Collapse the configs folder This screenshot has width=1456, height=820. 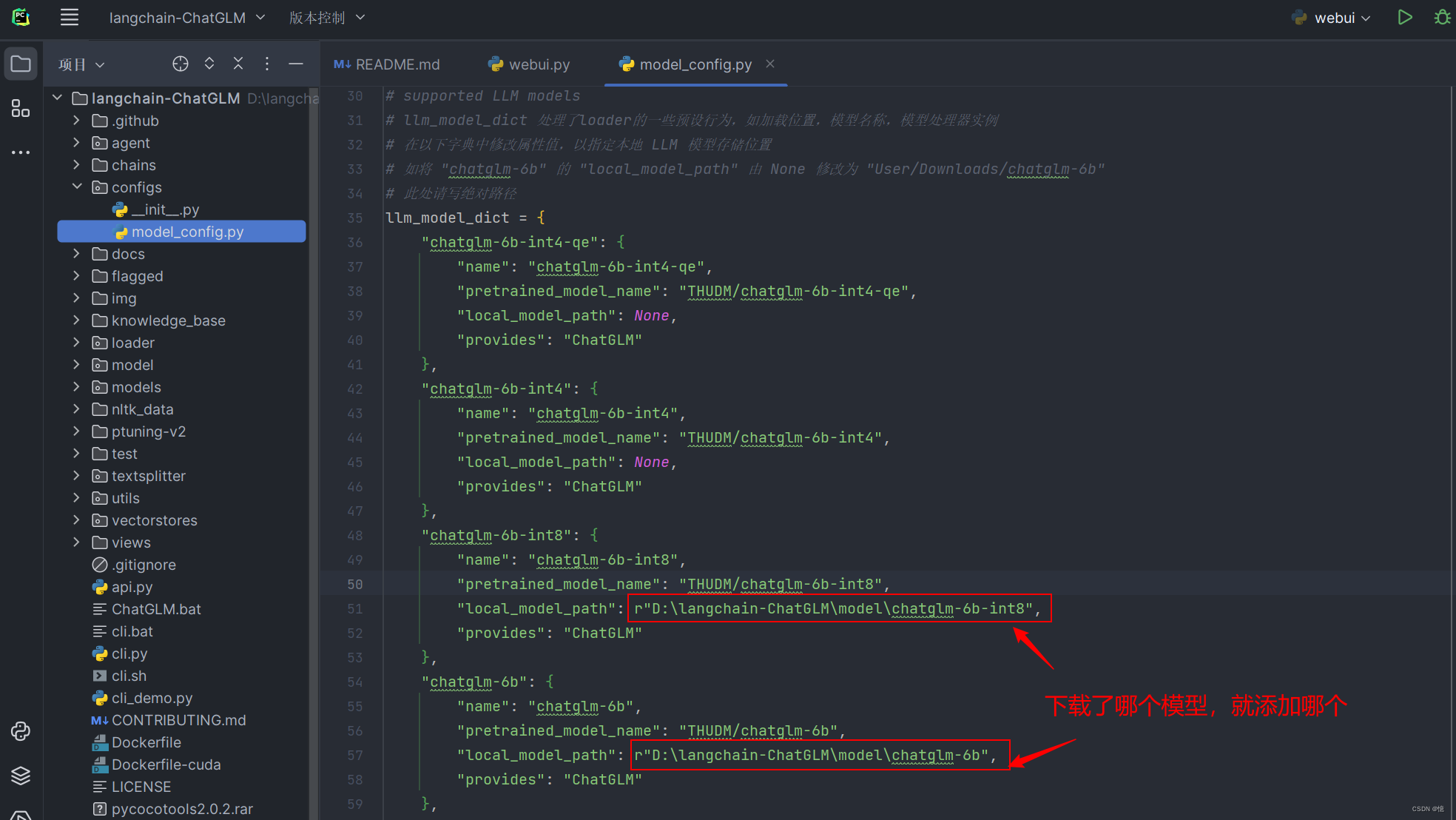point(76,186)
